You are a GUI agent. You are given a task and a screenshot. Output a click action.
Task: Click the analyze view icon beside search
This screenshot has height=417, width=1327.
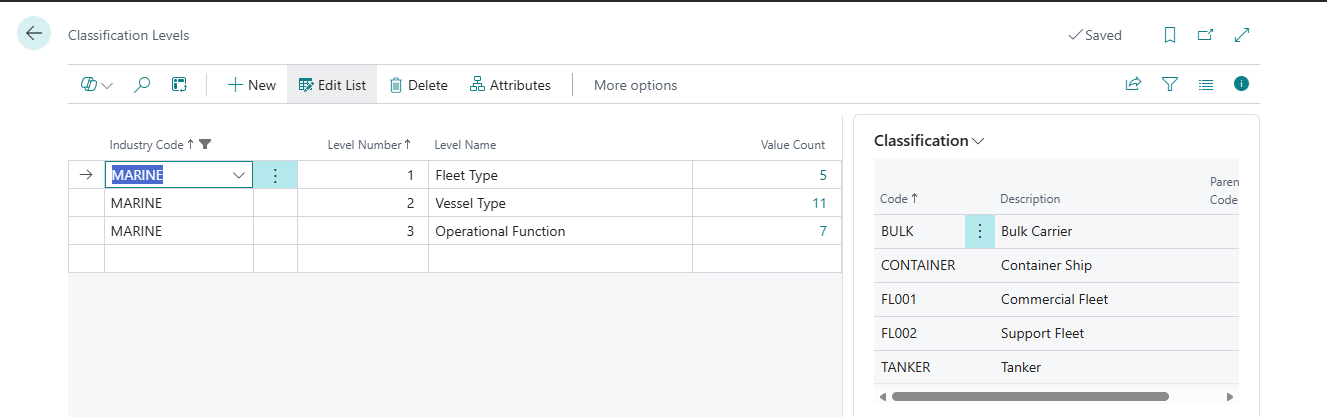[x=180, y=85]
